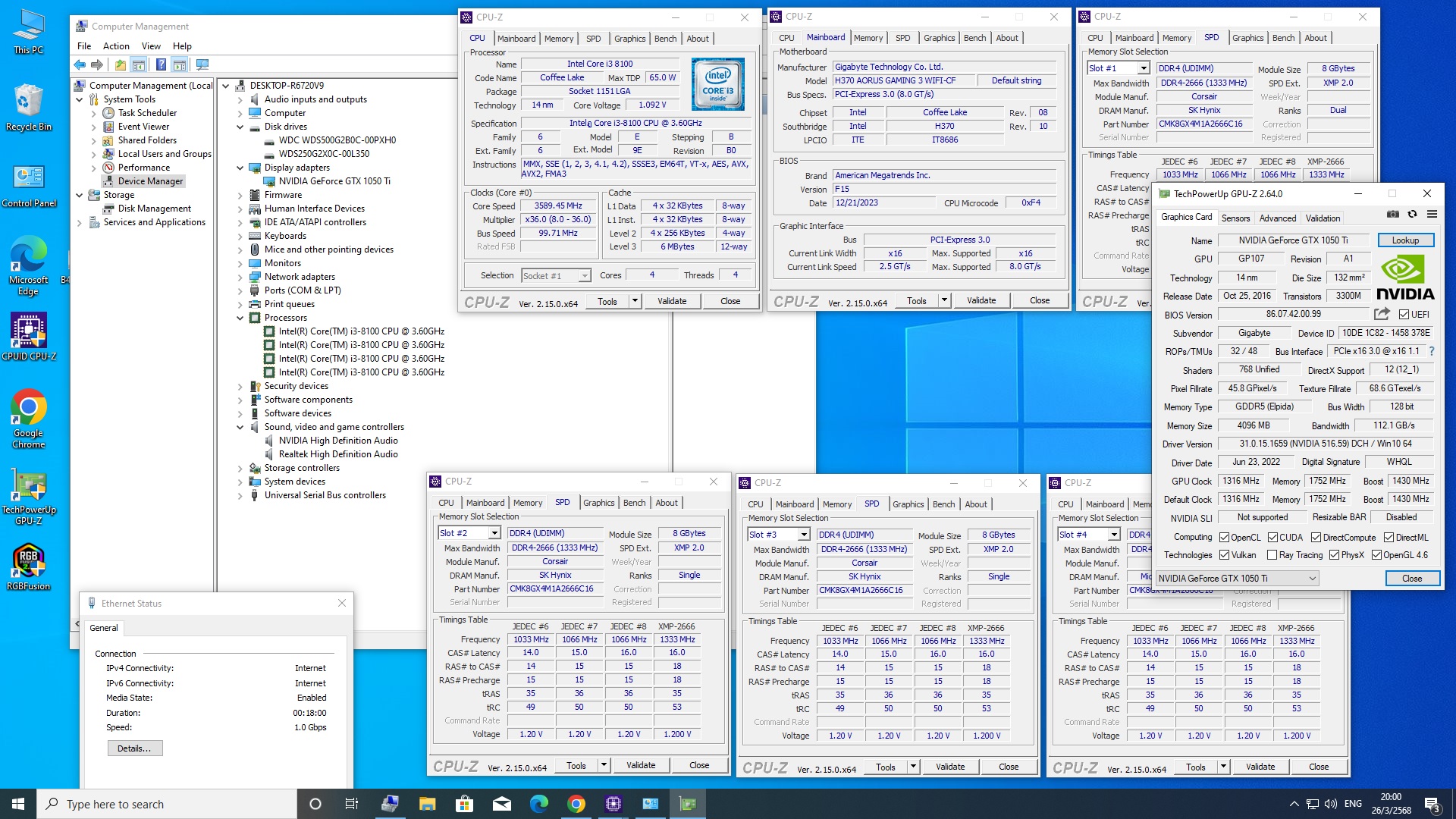Switch to GPU-Z Sensors tab

1235,218
